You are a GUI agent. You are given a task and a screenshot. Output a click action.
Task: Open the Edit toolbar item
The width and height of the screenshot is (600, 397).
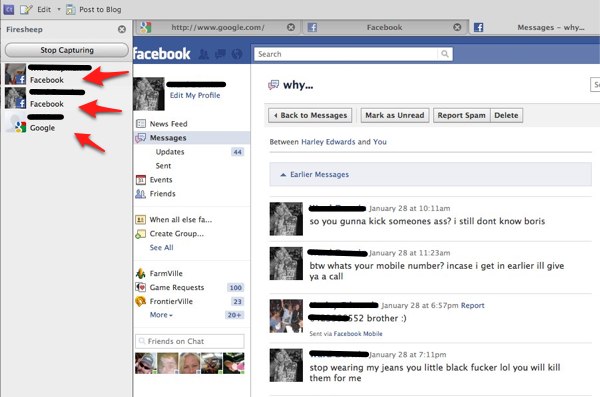point(44,10)
